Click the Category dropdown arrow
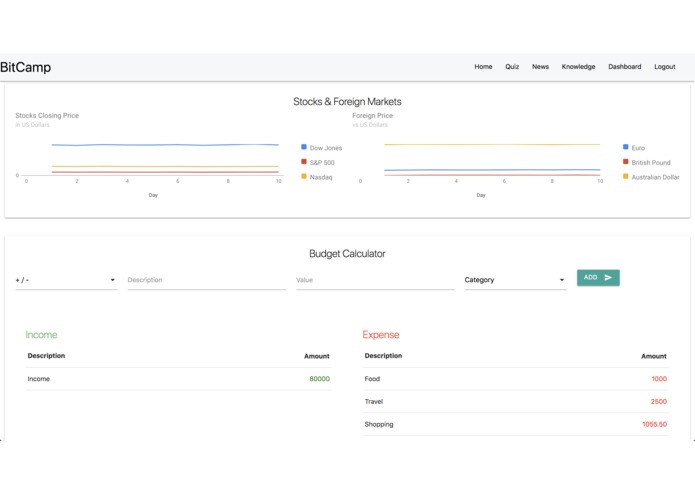The height and width of the screenshot is (494, 695). pyautogui.click(x=562, y=280)
